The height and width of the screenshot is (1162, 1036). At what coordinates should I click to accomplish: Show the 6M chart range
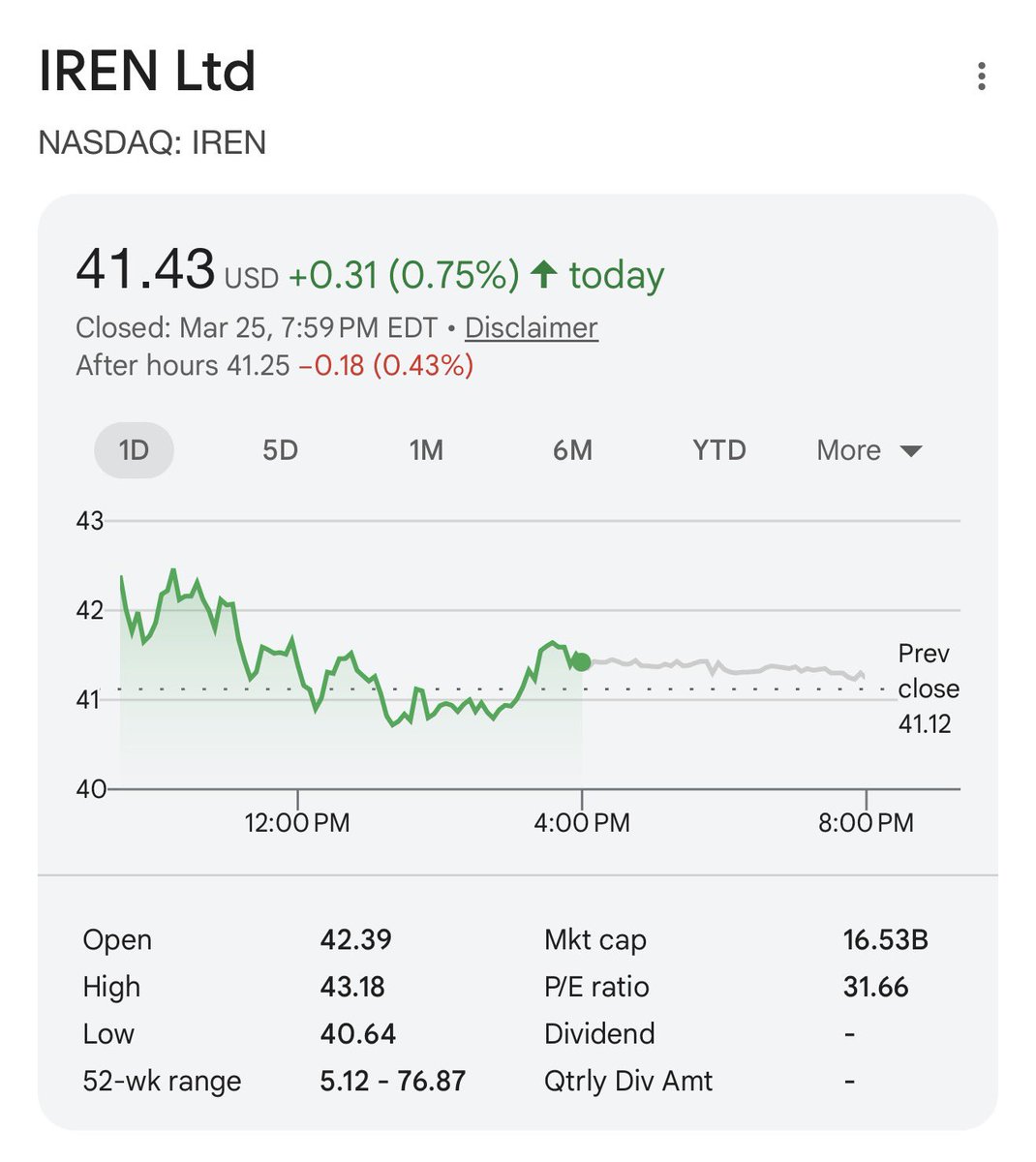pos(572,450)
